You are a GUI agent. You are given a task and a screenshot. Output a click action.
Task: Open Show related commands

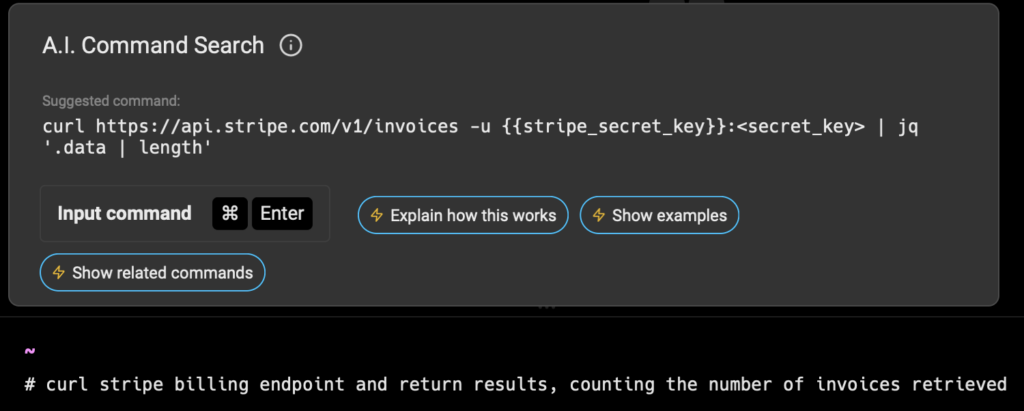(x=153, y=272)
